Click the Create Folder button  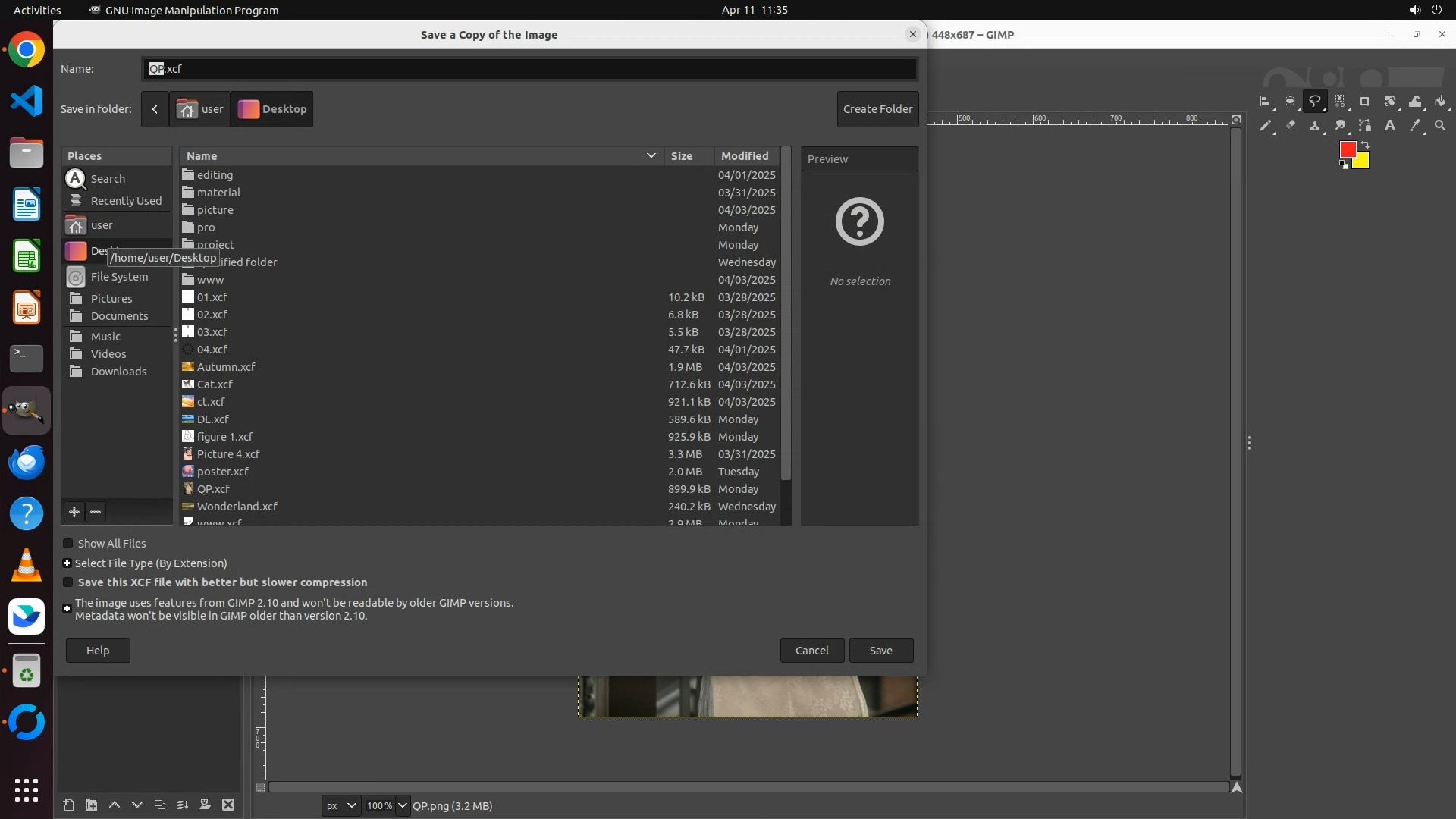(877, 109)
